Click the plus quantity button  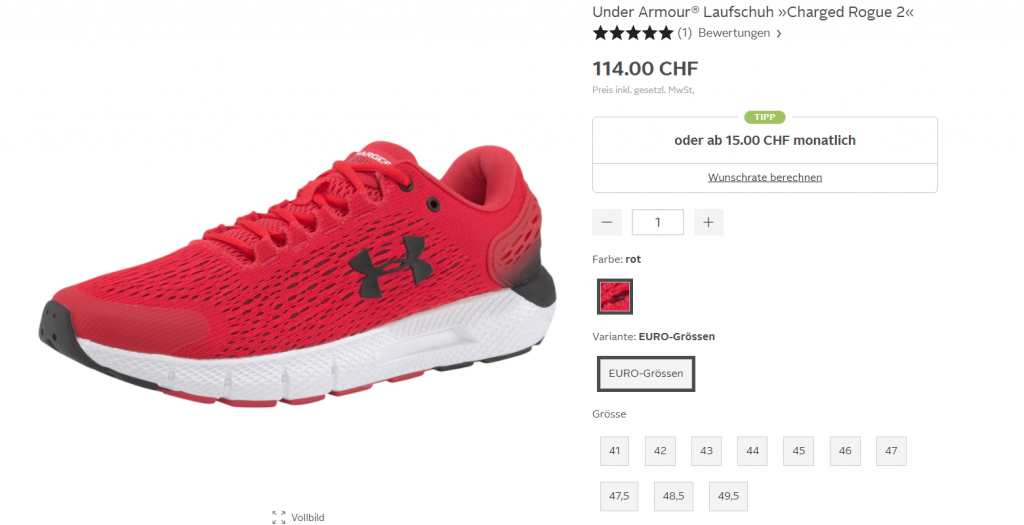coord(709,222)
